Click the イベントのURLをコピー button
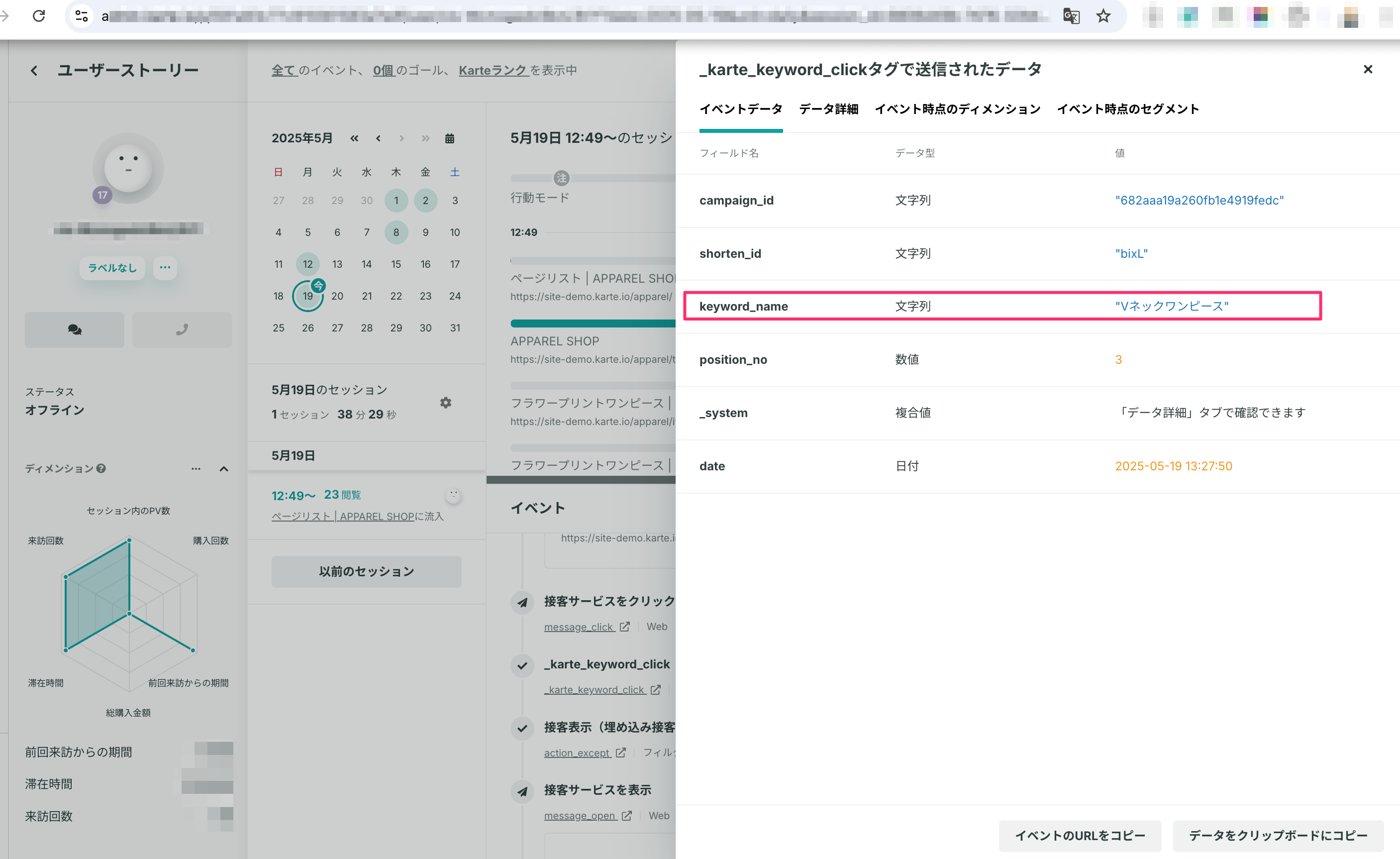Screen dimensions: 1400x859 [1080, 835]
